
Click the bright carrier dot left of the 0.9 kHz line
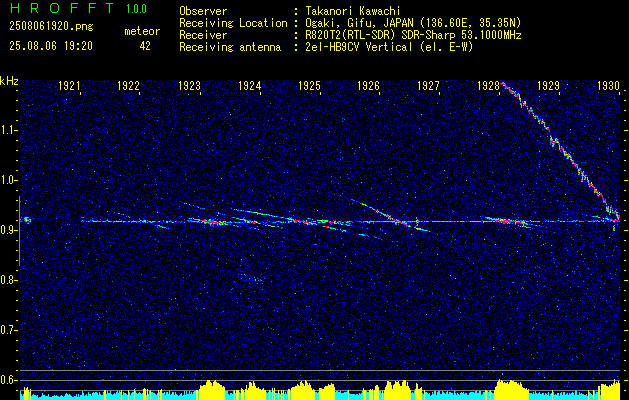tap(27, 220)
